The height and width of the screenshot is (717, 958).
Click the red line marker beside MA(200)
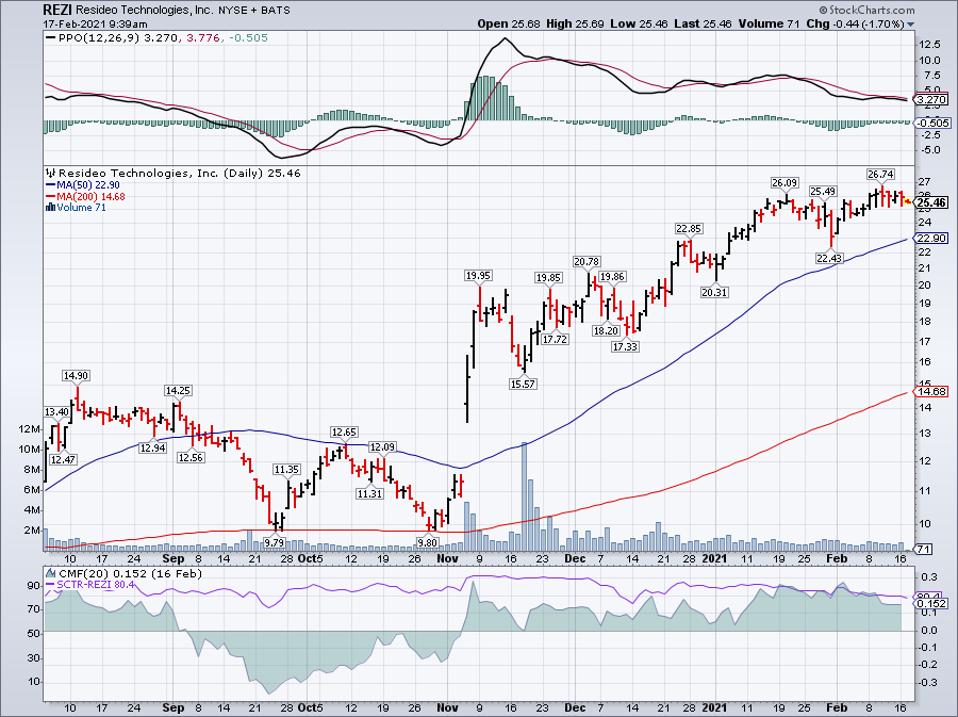tap(49, 197)
